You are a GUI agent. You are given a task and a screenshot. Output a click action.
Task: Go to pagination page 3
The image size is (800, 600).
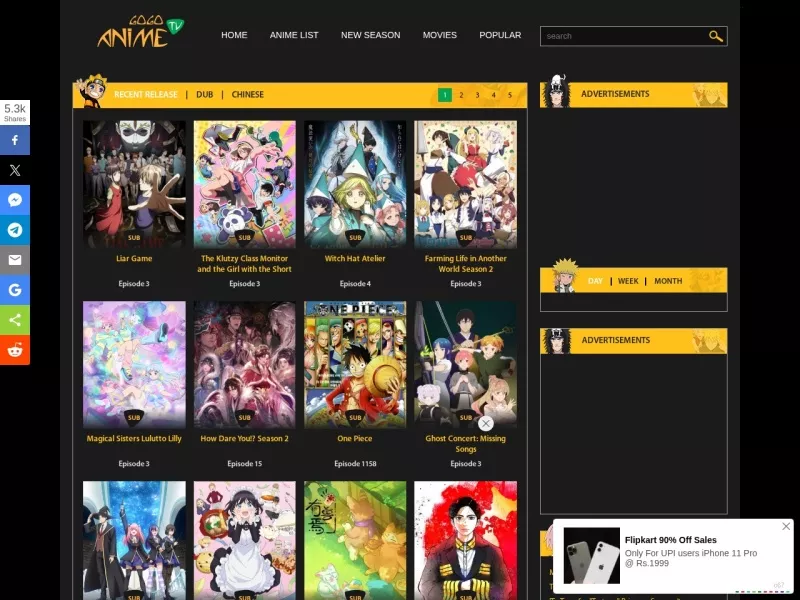pyautogui.click(x=478, y=95)
